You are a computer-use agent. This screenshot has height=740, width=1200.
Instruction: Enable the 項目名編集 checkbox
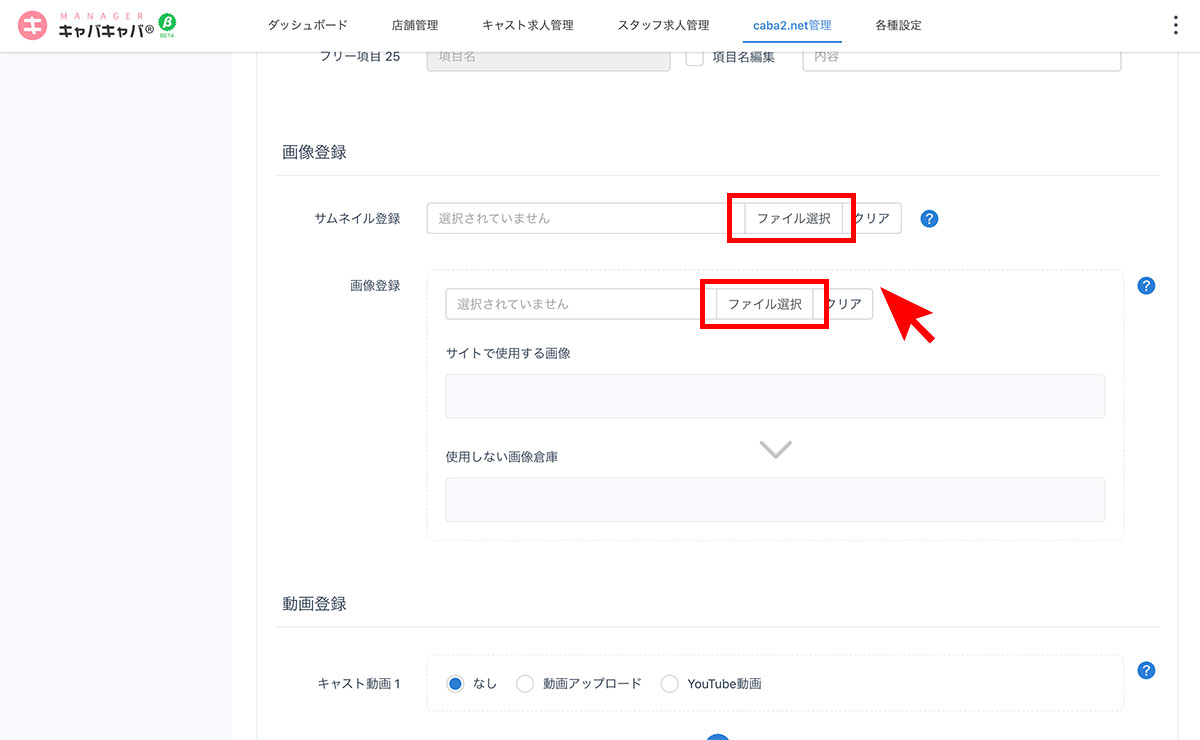[695, 57]
